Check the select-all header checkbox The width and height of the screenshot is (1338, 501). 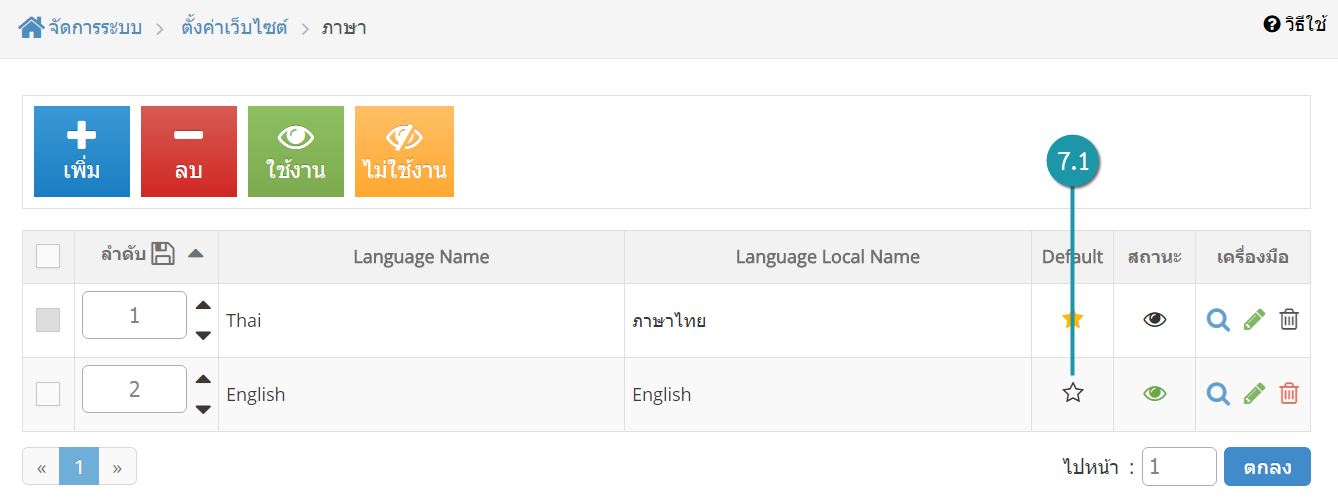[x=48, y=256]
